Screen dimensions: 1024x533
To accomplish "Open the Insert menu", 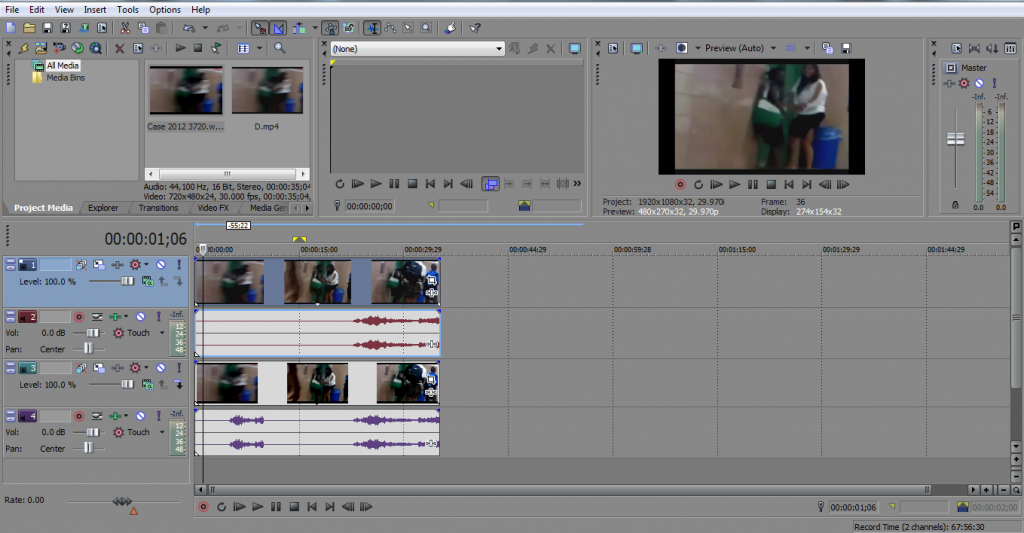I will 95,10.
